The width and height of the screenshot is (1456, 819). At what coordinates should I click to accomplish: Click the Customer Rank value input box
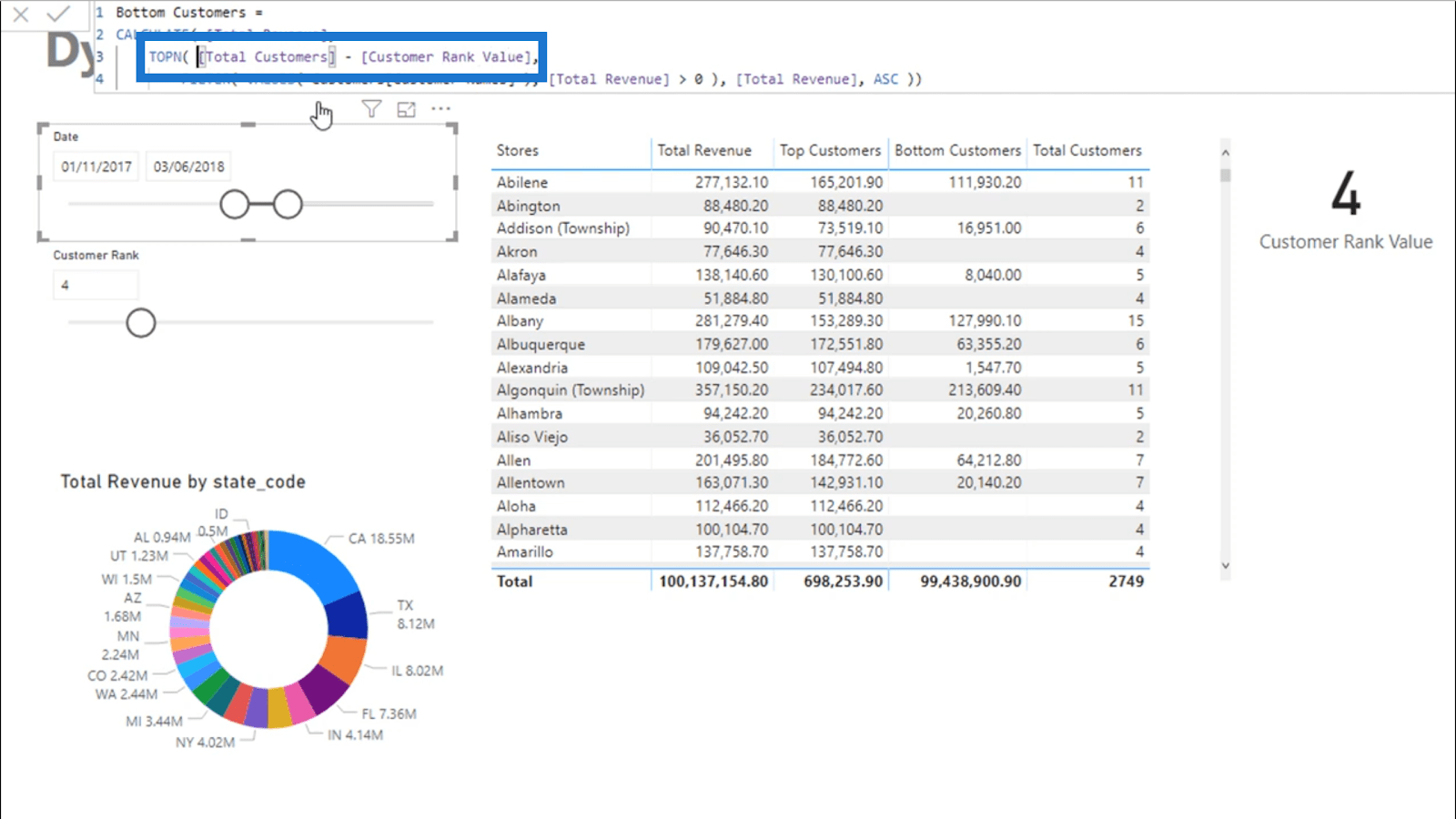click(96, 285)
